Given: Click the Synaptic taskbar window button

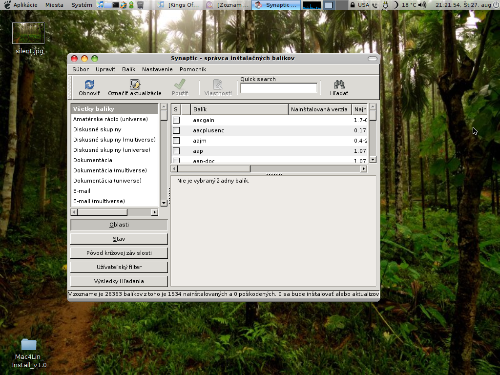Looking at the screenshot, I should point(276,5).
